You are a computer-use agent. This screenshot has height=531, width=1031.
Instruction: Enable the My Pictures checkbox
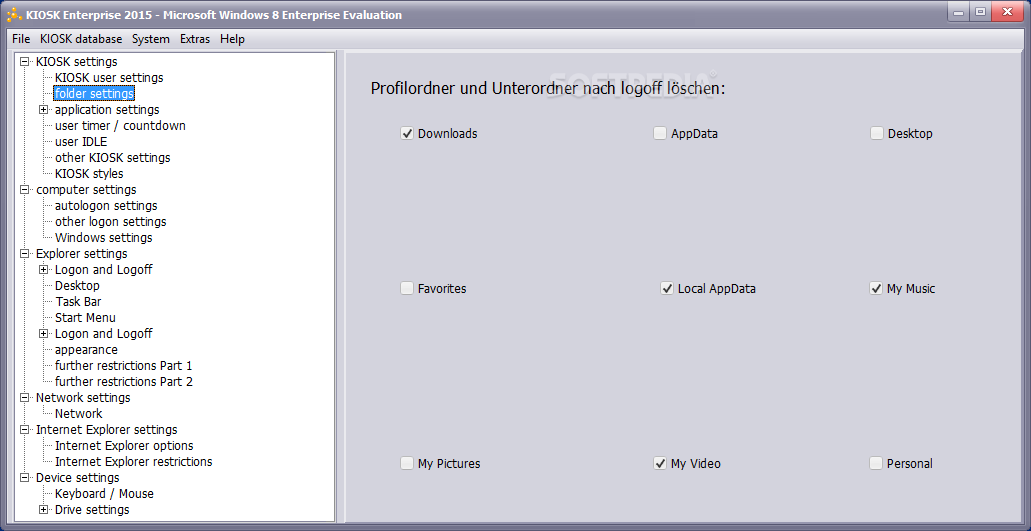pos(406,463)
